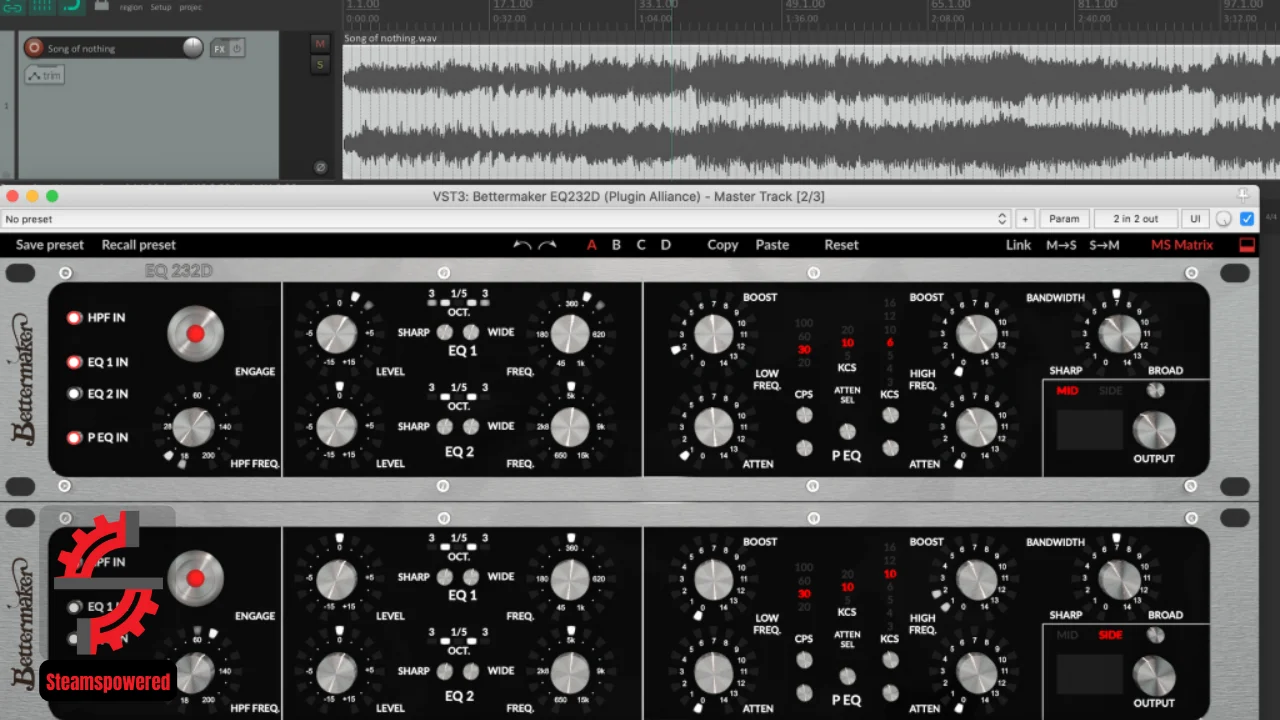The height and width of the screenshot is (720, 1280).
Task: Click Save preset
Action: [x=50, y=245]
